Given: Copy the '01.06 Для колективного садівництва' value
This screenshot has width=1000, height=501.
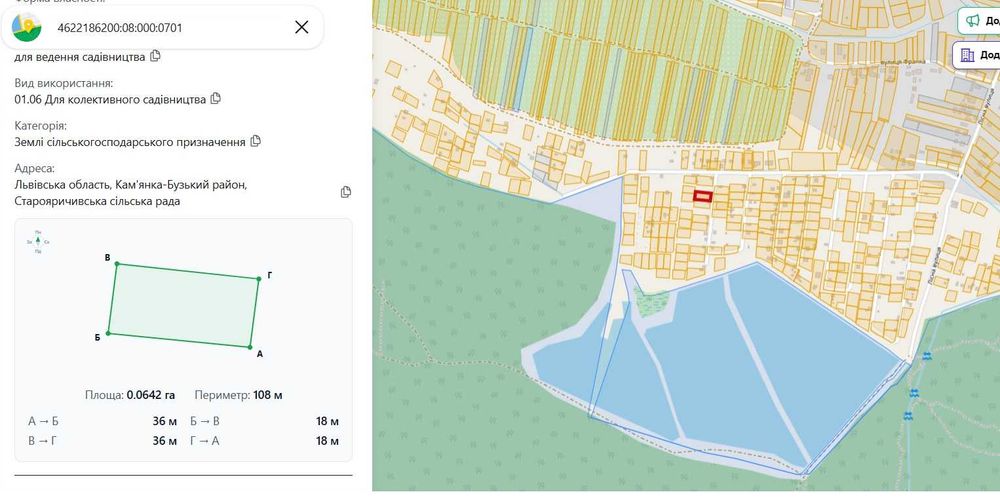Looking at the screenshot, I should tap(216, 99).
